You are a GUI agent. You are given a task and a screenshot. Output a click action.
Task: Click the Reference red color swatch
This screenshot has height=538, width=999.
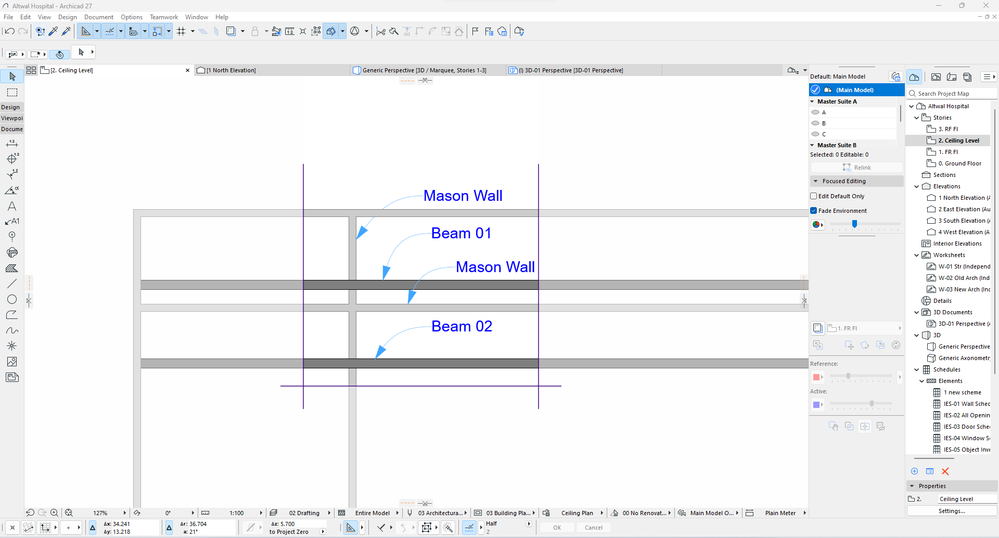(x=816, y=377)
